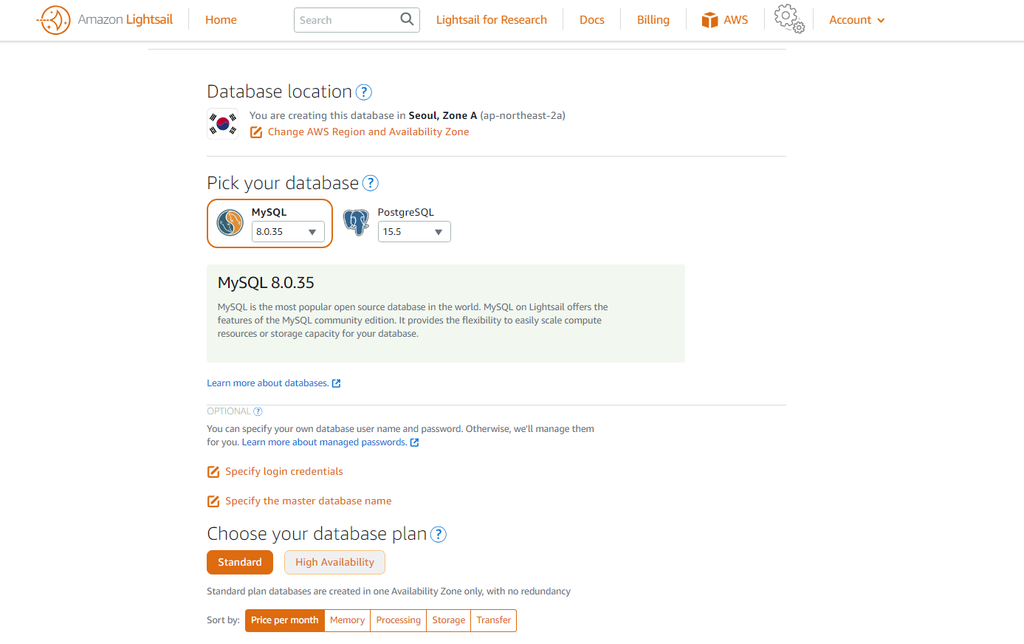Click the South Korea flag icon

pos(223,123)
